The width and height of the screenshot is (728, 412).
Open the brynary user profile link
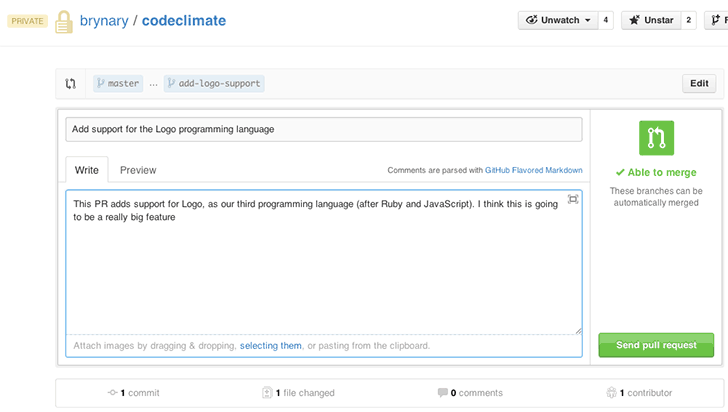point(104,20)
